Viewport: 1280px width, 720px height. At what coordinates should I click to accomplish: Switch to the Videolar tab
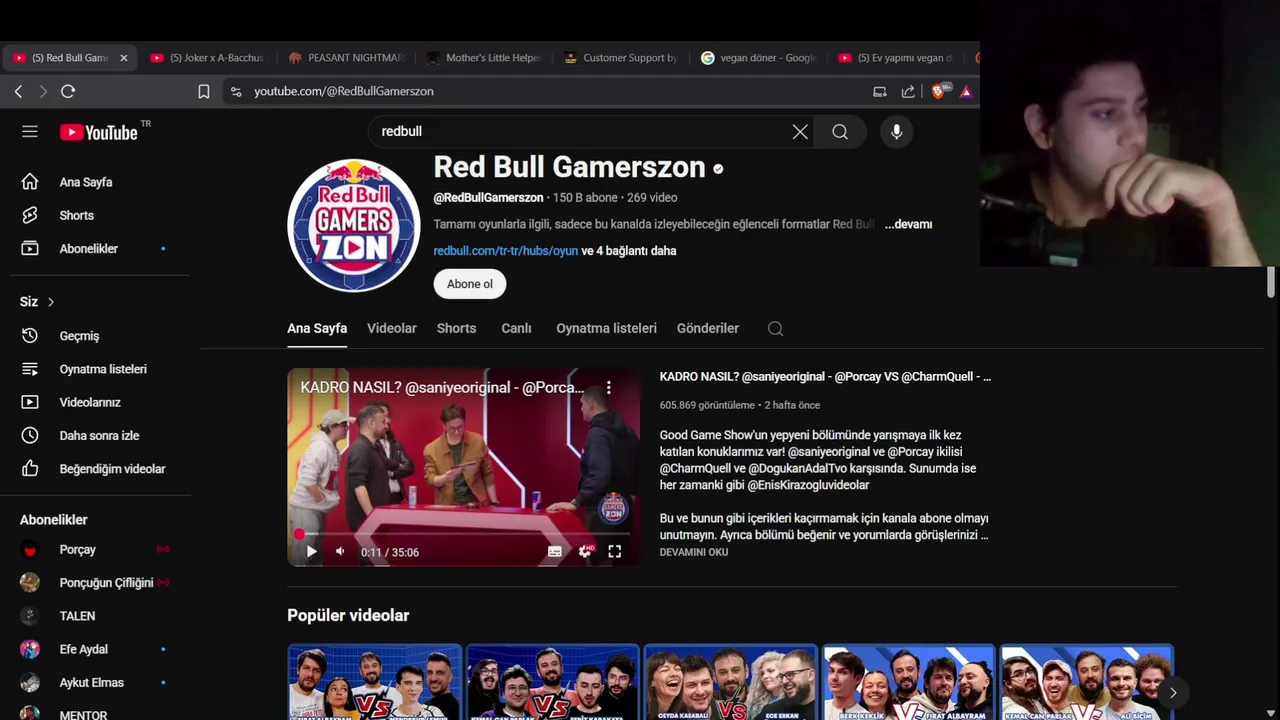click(x=392, y=328)
